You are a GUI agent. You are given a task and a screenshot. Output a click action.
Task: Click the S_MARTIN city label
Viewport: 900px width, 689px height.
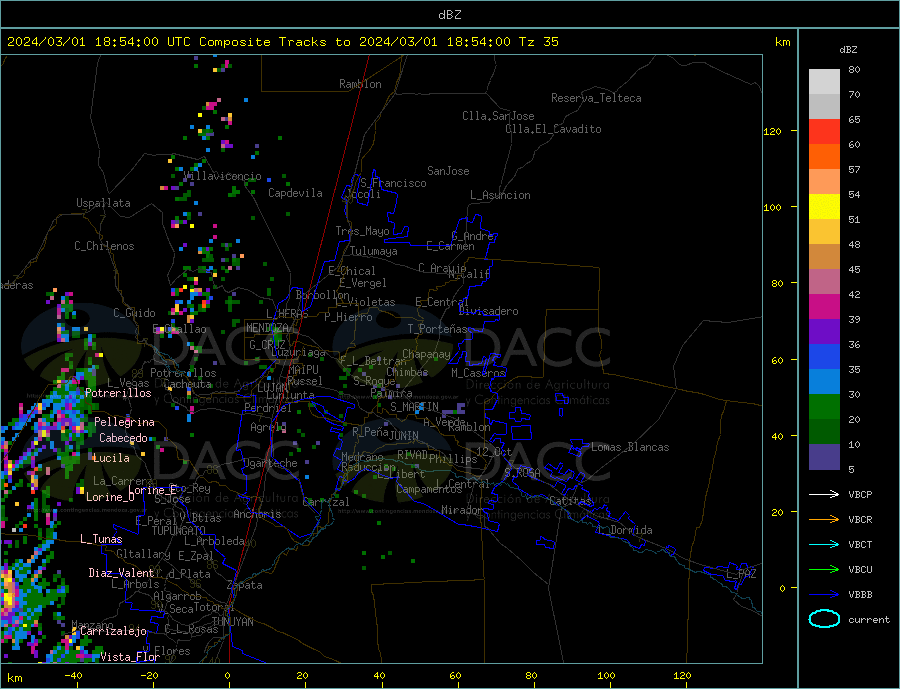[414, 407]
